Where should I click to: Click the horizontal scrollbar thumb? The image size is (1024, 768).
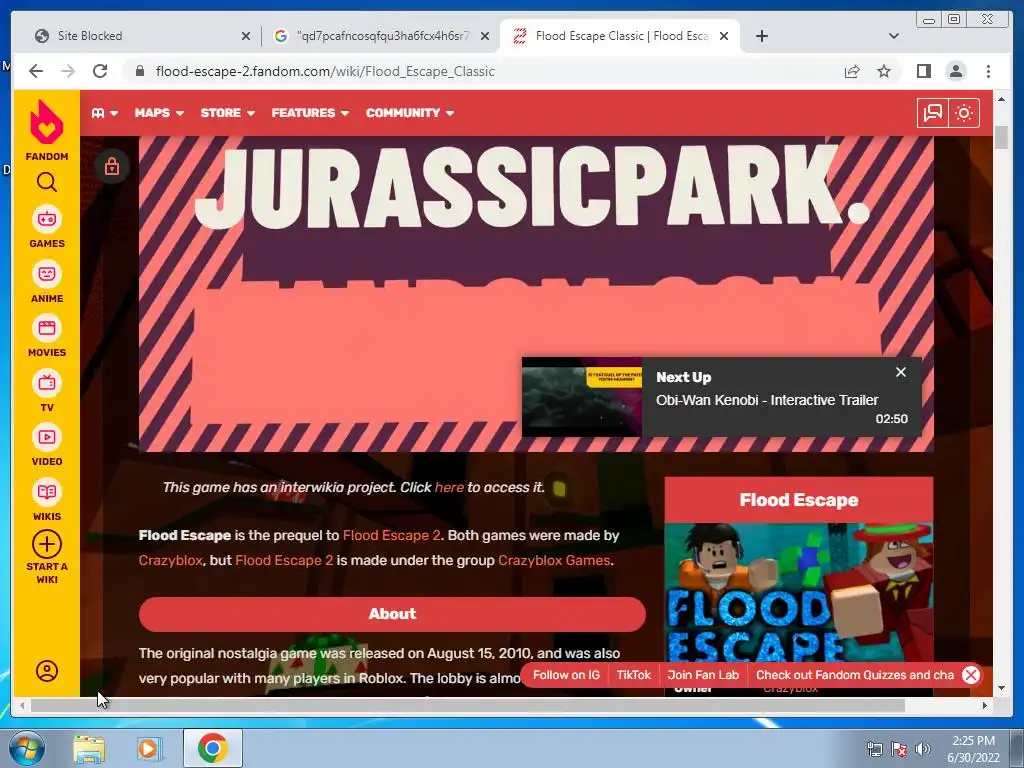(x=468, y=705)
